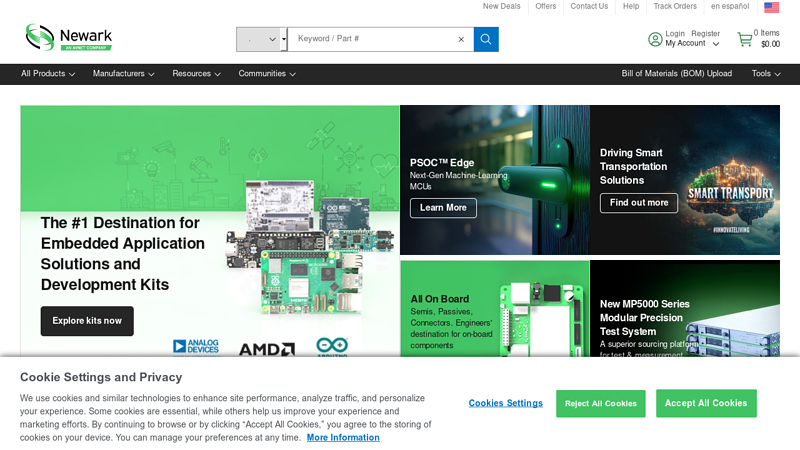Image resolution: width=800 pixels, height=450 pixels.
Task: Clear the search field with X icon
Action: (x=461, y=40)
